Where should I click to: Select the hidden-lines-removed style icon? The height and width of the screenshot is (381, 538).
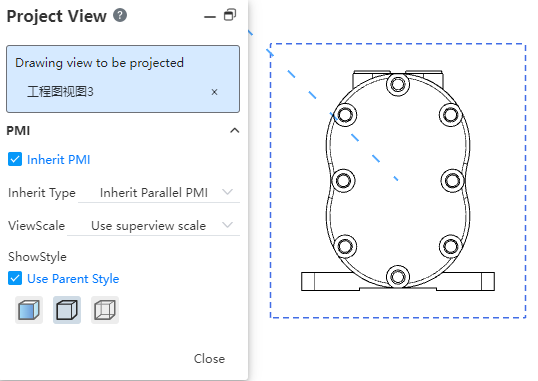[67, 310]
